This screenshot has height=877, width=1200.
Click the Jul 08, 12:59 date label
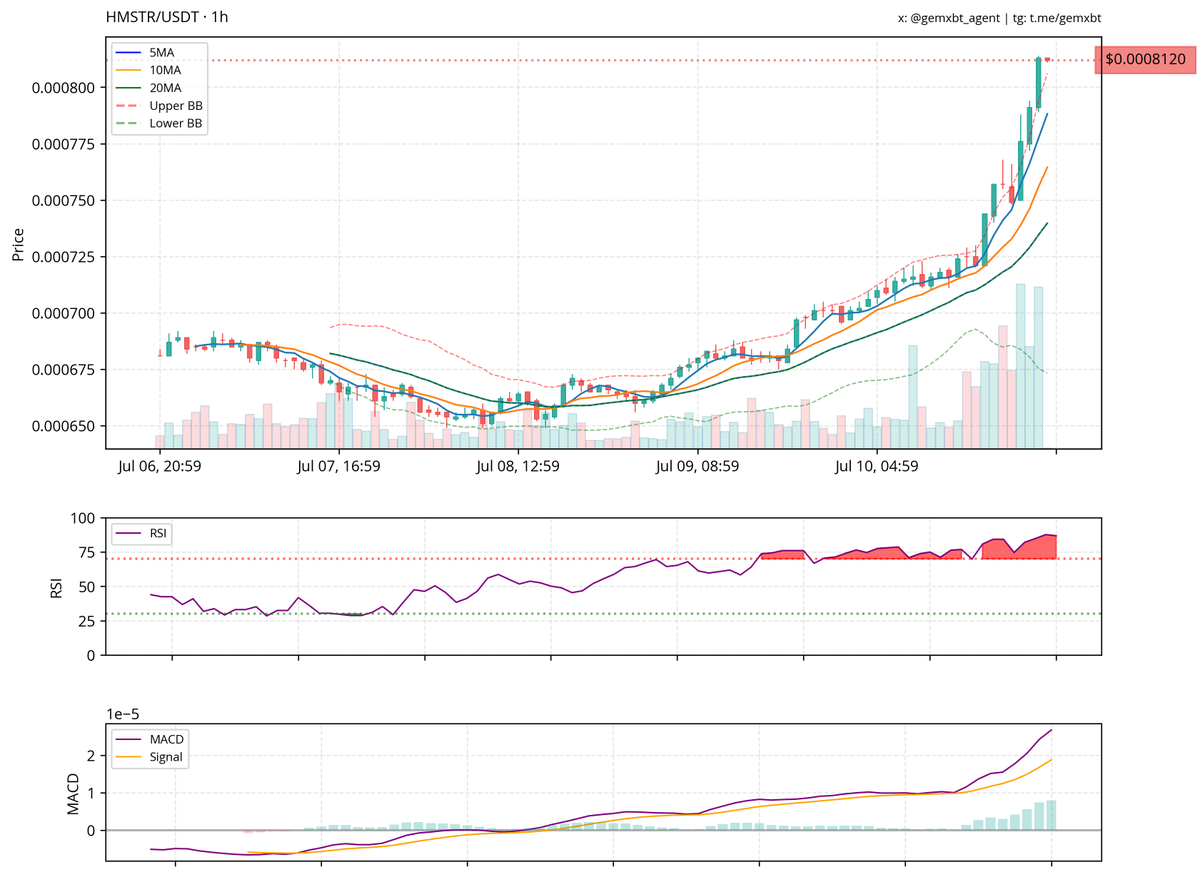[518, 466]
